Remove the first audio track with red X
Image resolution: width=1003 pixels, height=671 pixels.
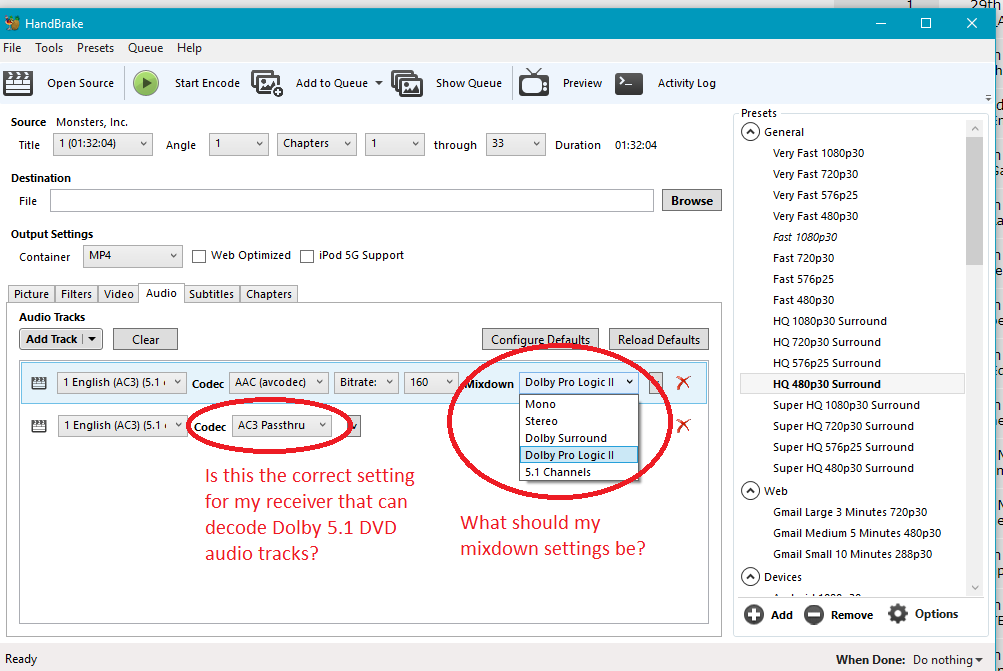click(683, 383)
